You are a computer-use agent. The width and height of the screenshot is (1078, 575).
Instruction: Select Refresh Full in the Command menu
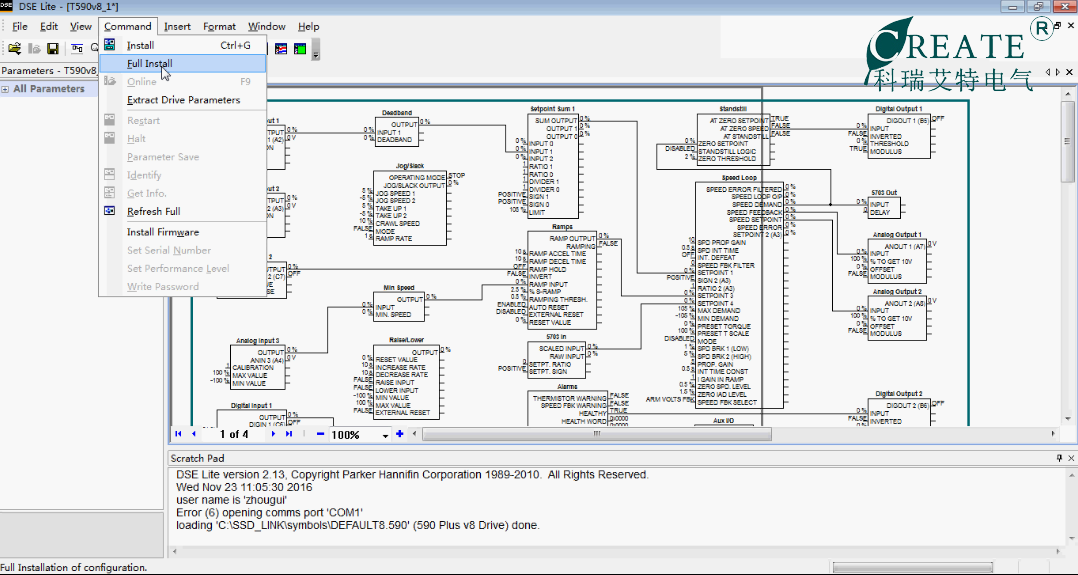click(x=182, y=211)
